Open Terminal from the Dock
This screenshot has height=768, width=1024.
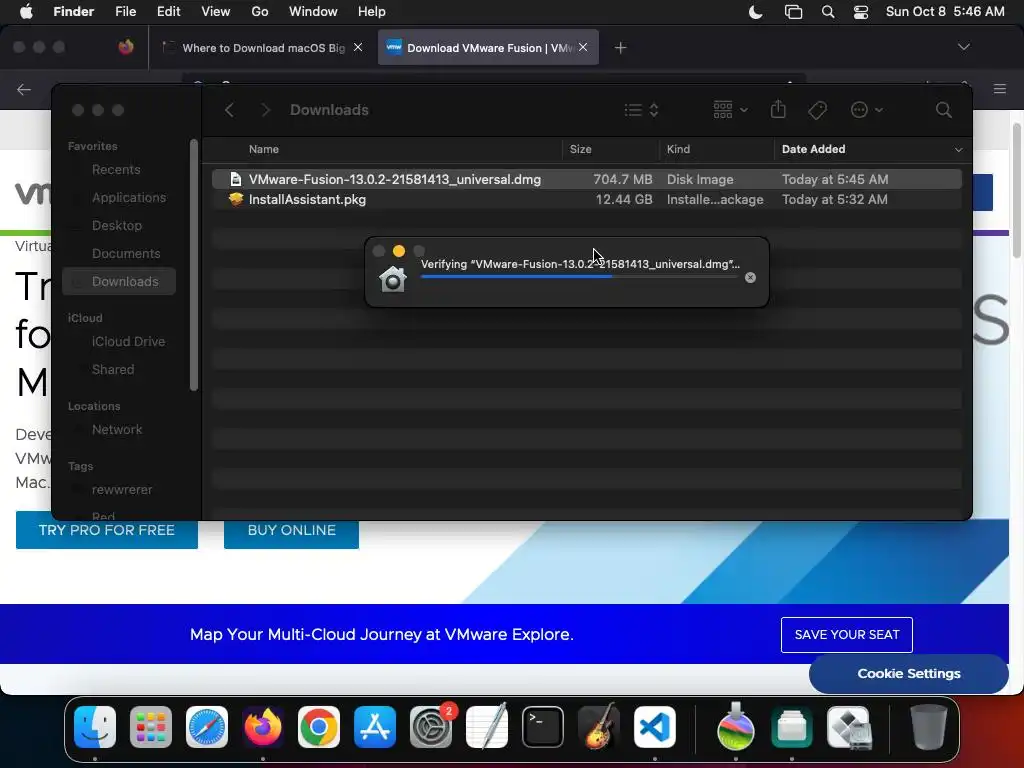tap(543, 728)
